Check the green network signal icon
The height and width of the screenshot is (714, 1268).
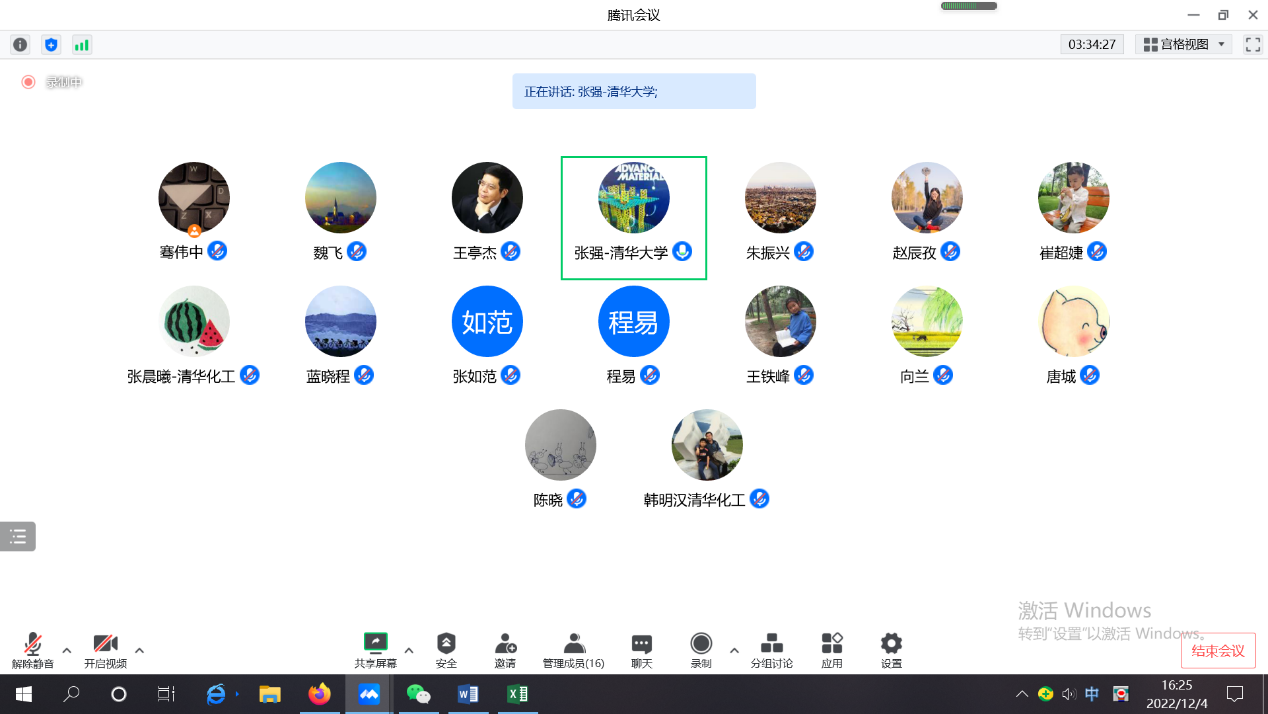(82, 45)
